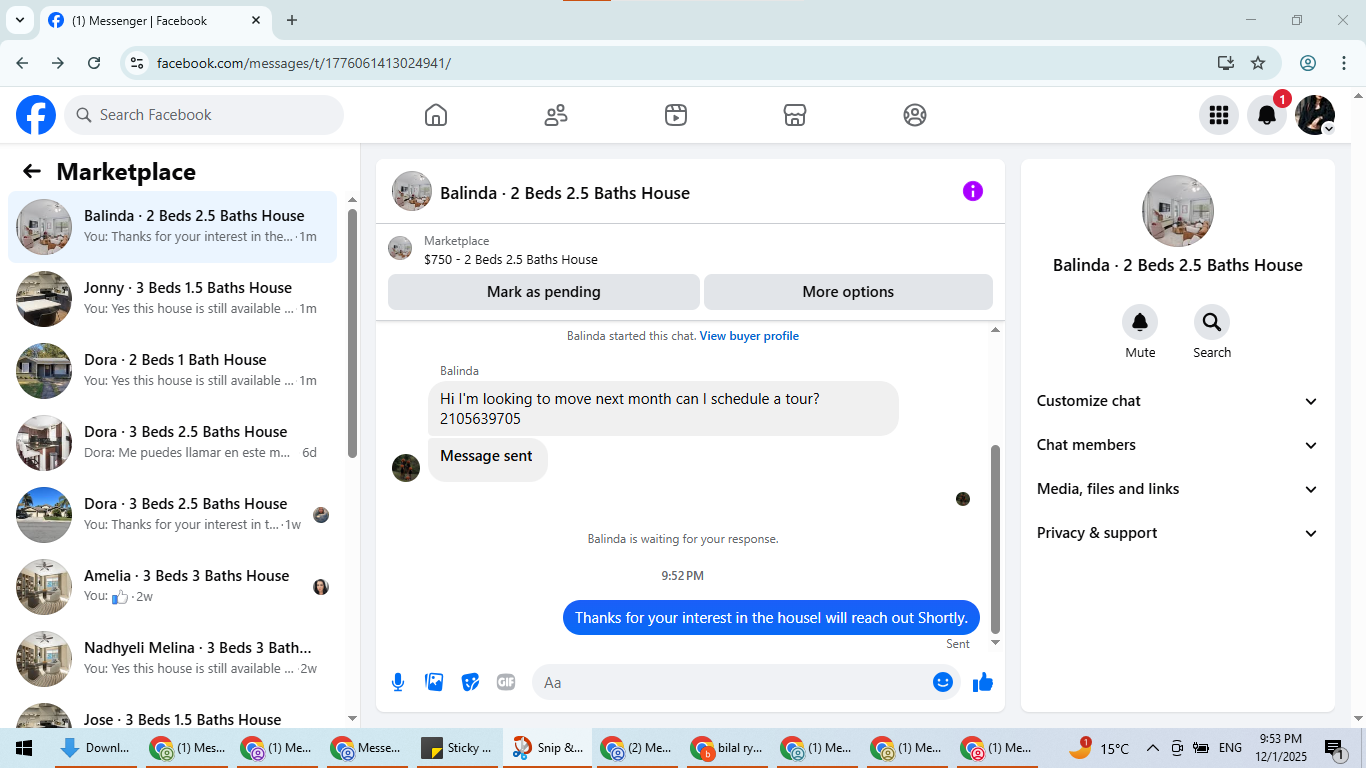Go to the Home feed icon
This screenshot has width=1366, height=768.
coord(436,115)
